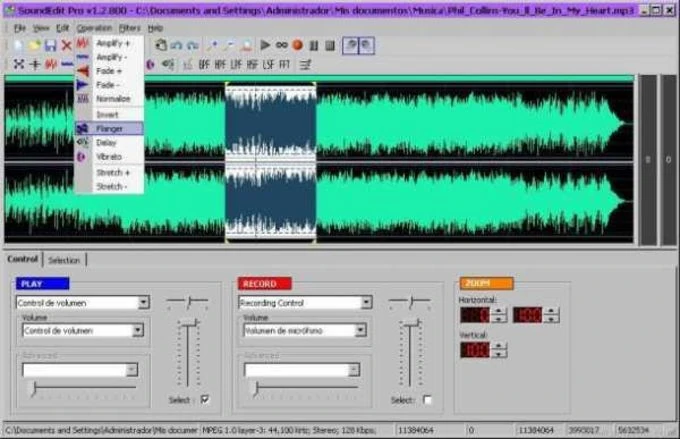
Task: Start playback with the Play button
Action: (x=265, y=45)
